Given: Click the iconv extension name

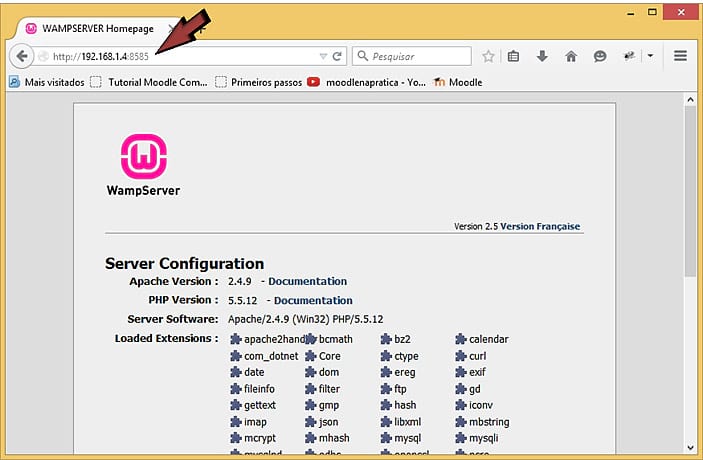Looking at the screenshot, I should click(481, 405).
